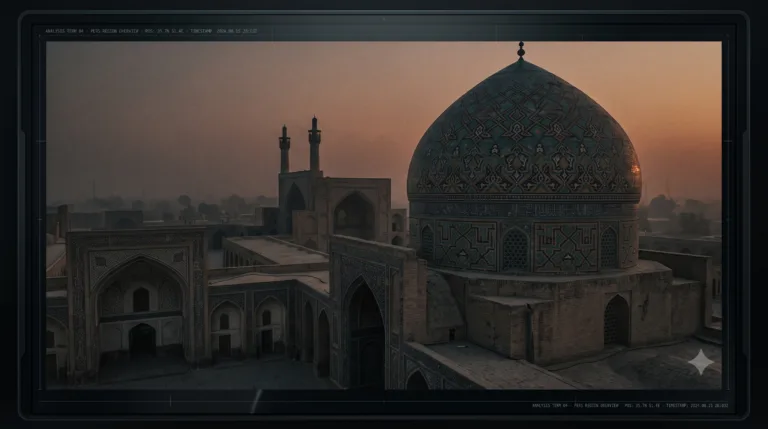Screen dimensions: 768x429
Task: Select the top-left "REGION OVERVIEW" label
Action: click(121, 31)
